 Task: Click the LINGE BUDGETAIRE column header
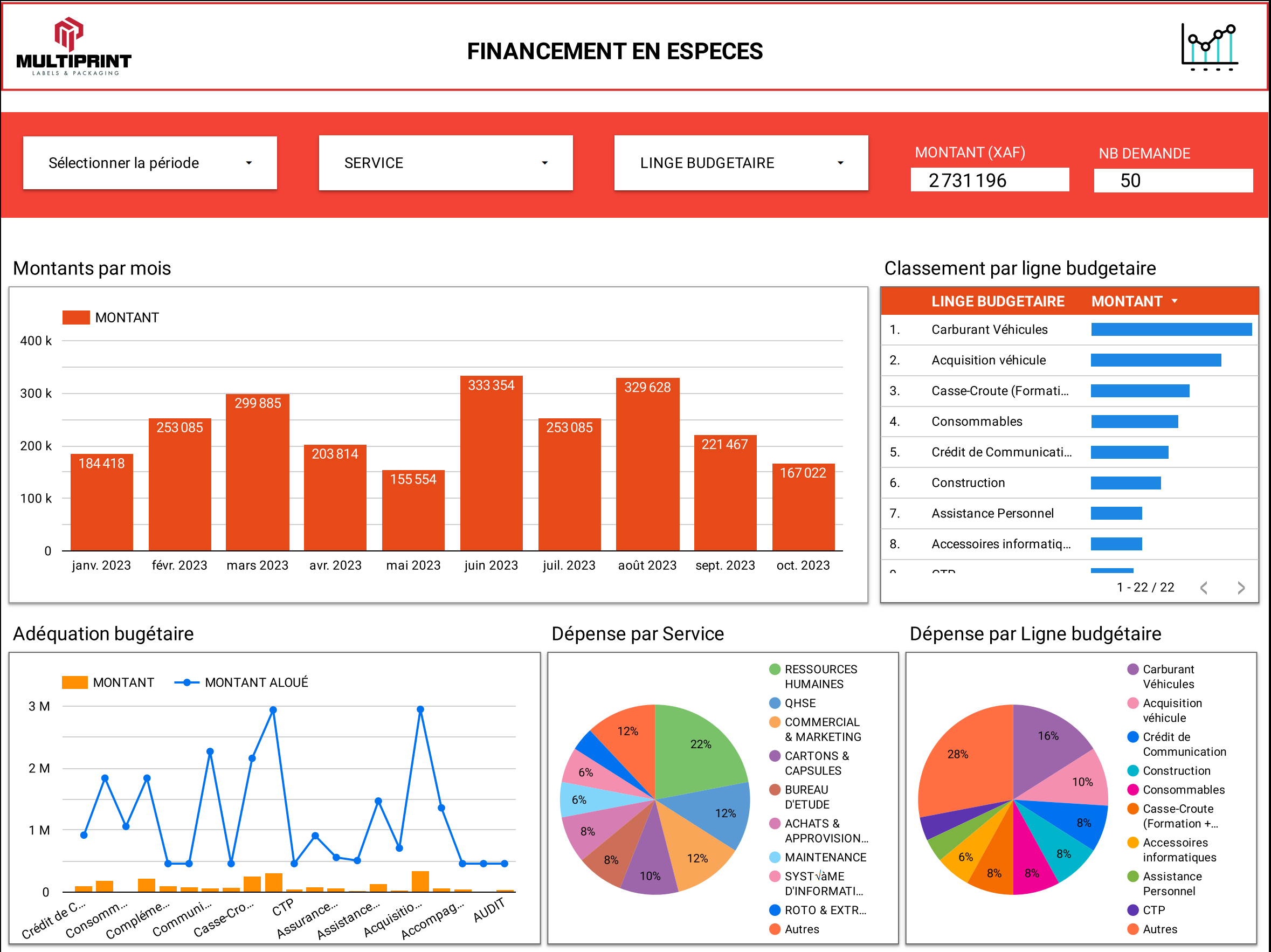pyautogui.click(x=998, y=301)
